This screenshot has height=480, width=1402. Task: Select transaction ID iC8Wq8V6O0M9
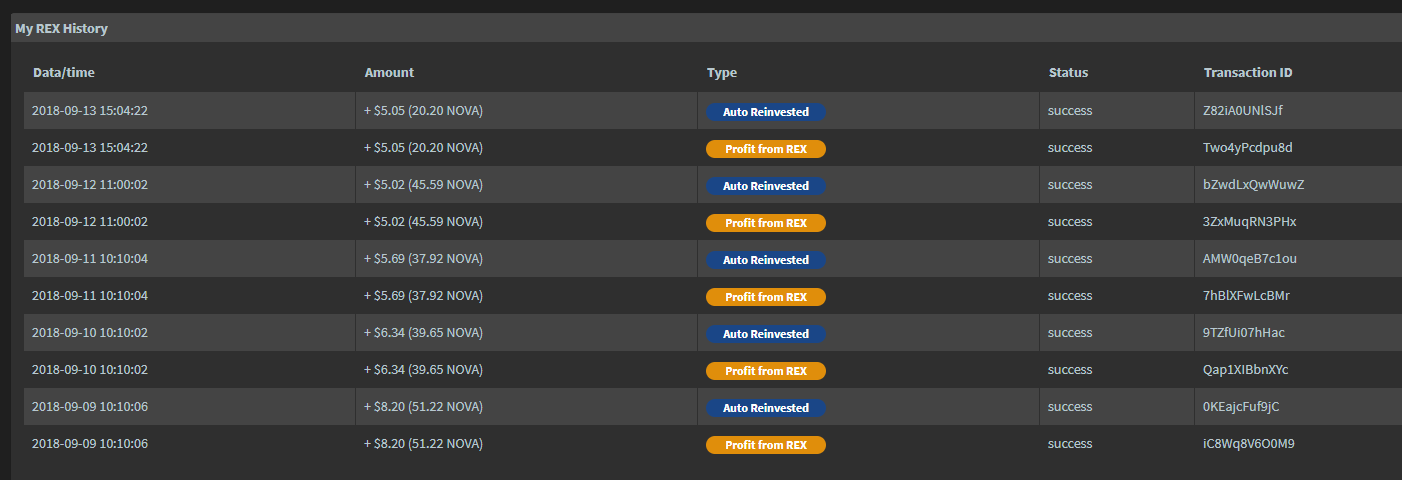tap(1248, 444)
